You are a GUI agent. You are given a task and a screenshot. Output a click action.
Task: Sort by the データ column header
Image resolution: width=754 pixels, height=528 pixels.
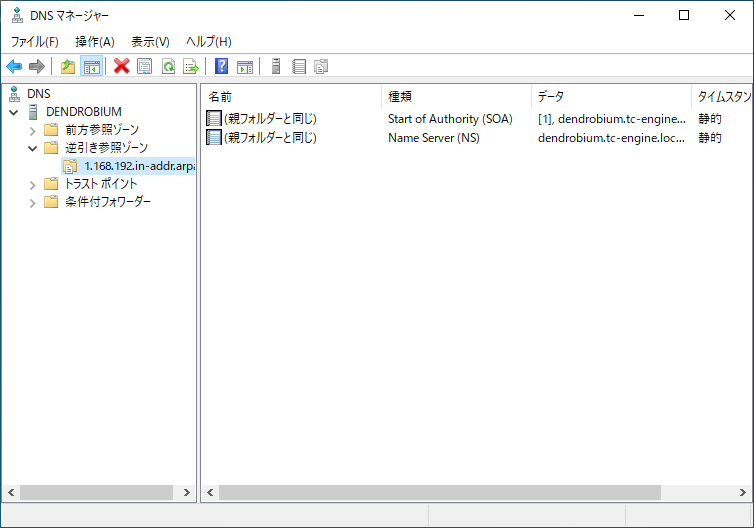[611, 97]
